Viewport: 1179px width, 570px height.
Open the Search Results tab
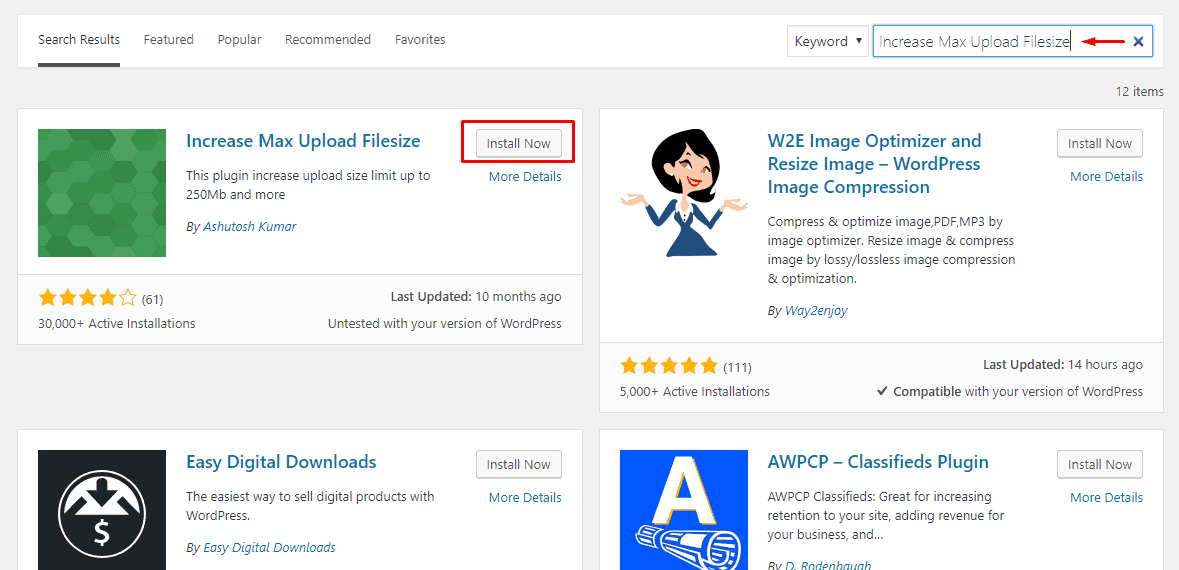point(79,40)
